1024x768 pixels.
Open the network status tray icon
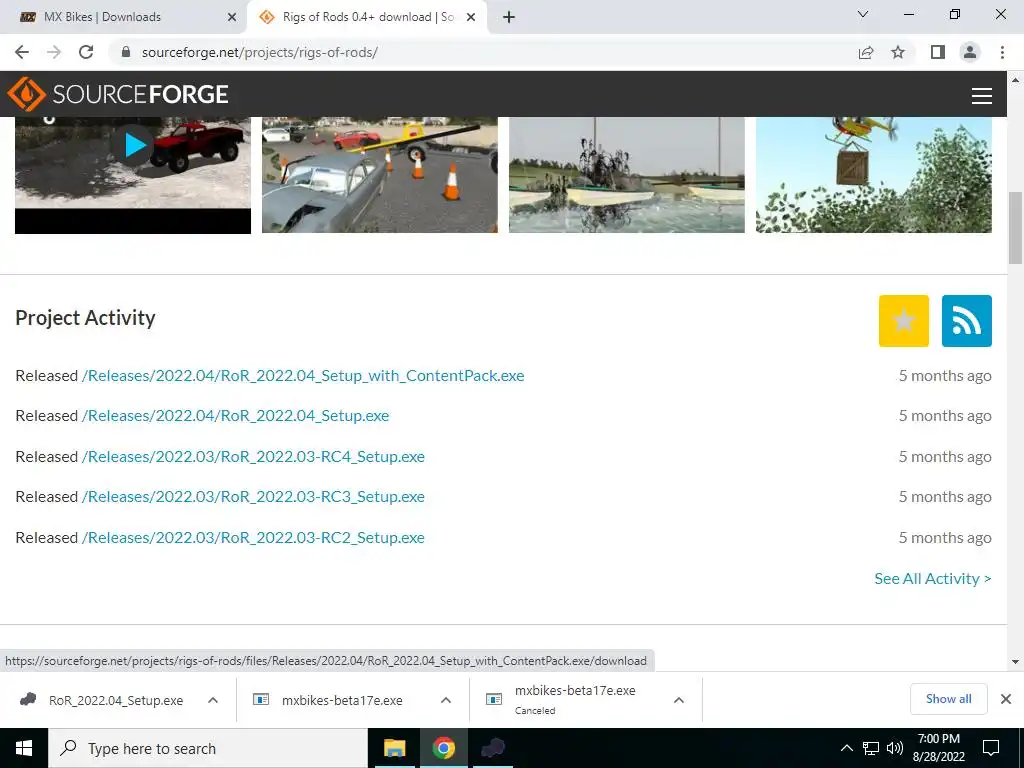tap(871, 748)
